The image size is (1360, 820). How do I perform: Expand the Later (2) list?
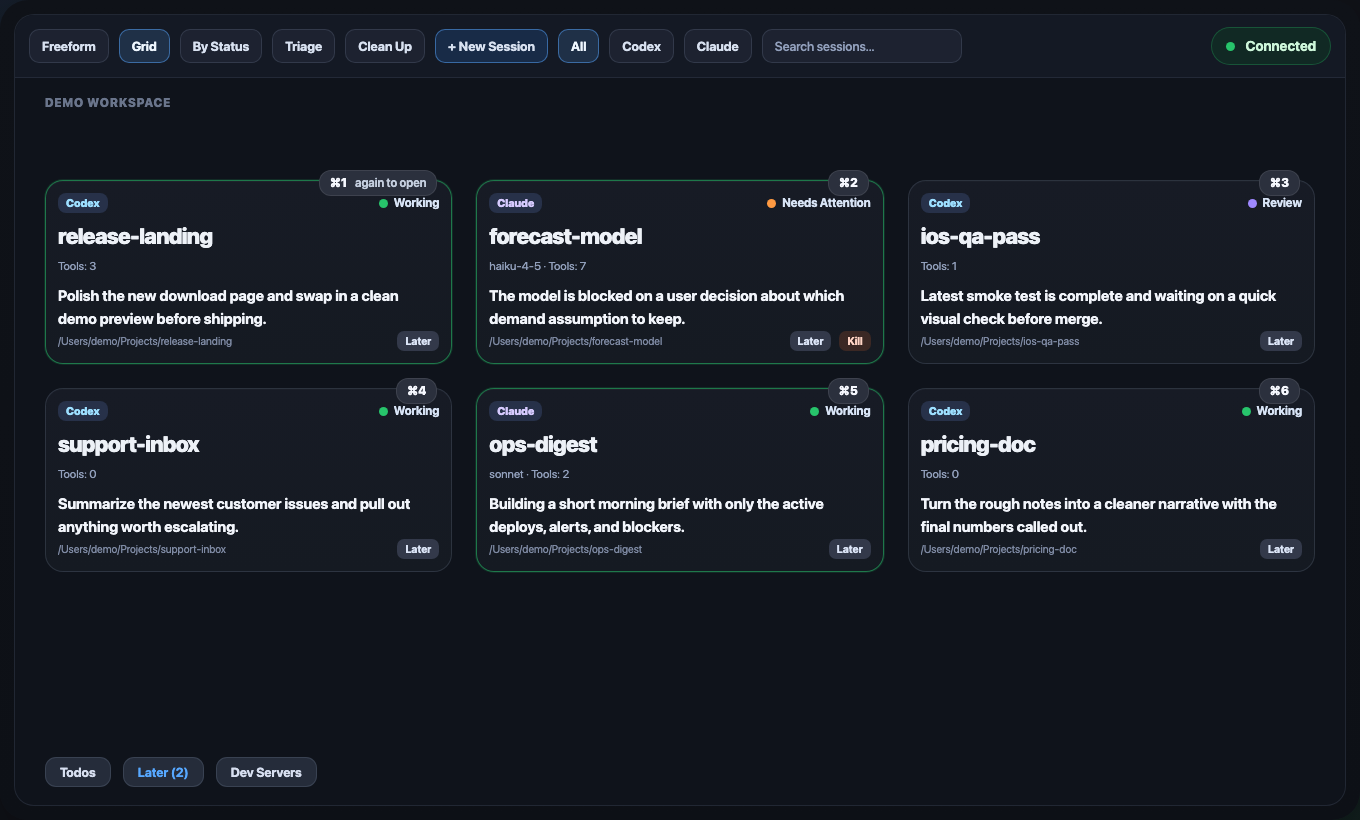click(163, 772)
